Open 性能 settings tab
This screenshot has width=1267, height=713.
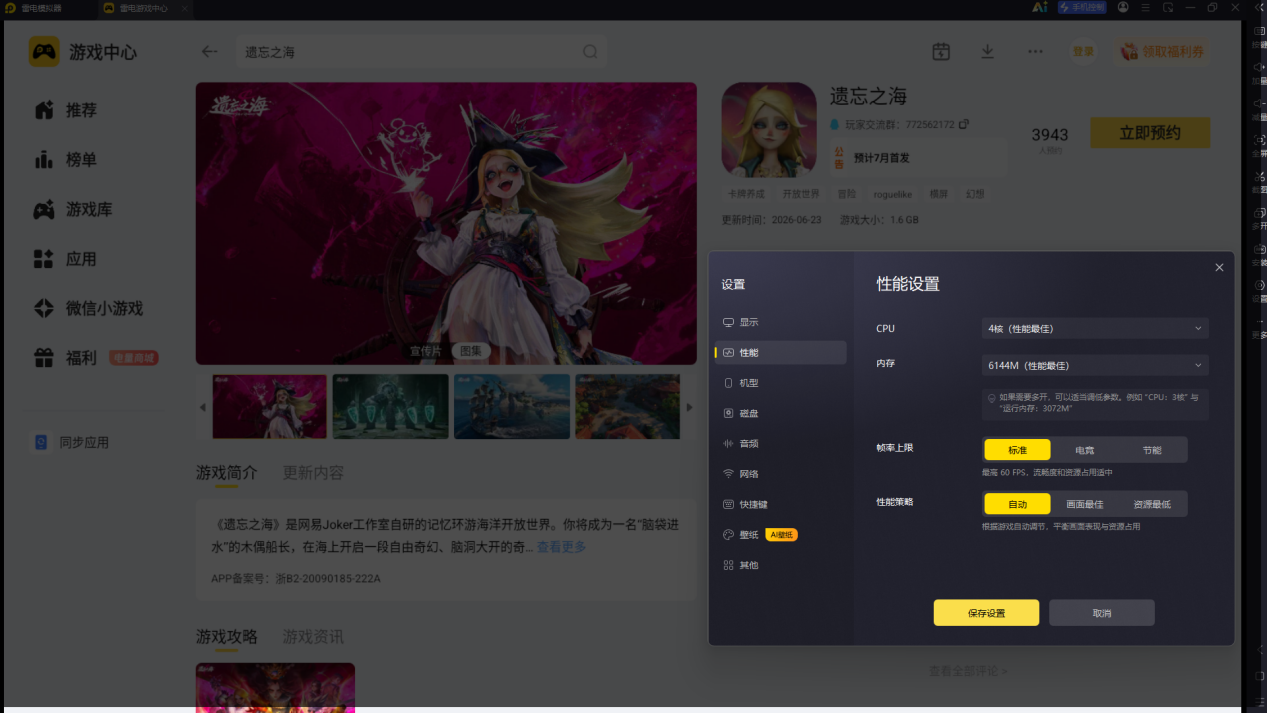[x=780, y=353]
